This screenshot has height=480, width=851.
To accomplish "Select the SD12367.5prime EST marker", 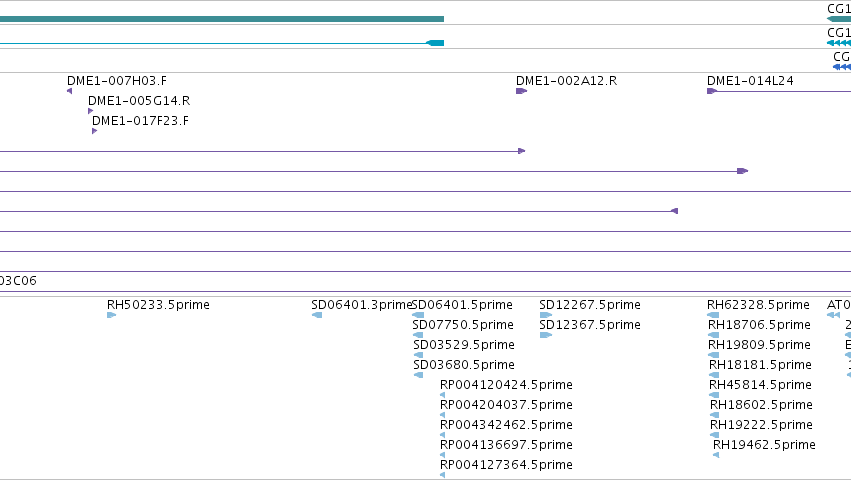I will [546, 335].
